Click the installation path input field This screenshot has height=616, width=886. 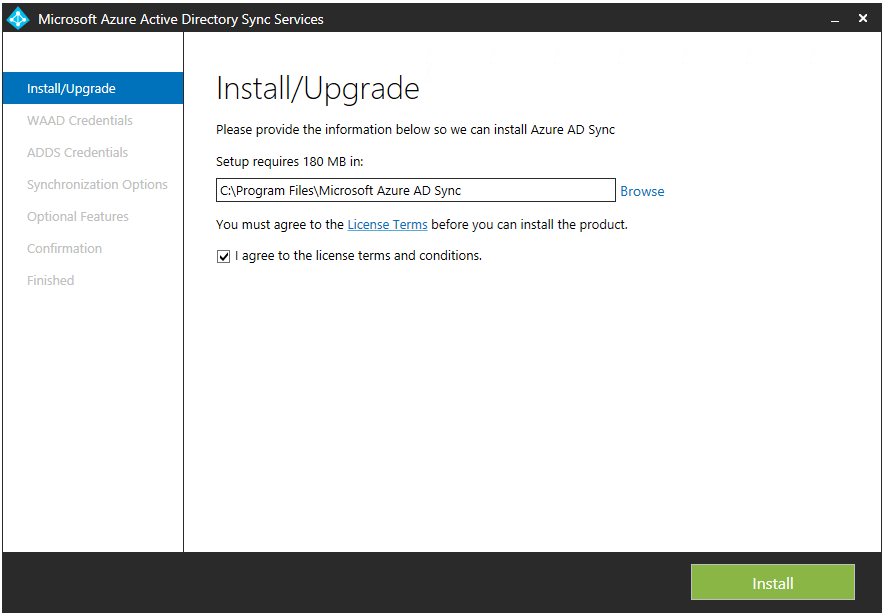pyautogui.click(x=415, y=190)
